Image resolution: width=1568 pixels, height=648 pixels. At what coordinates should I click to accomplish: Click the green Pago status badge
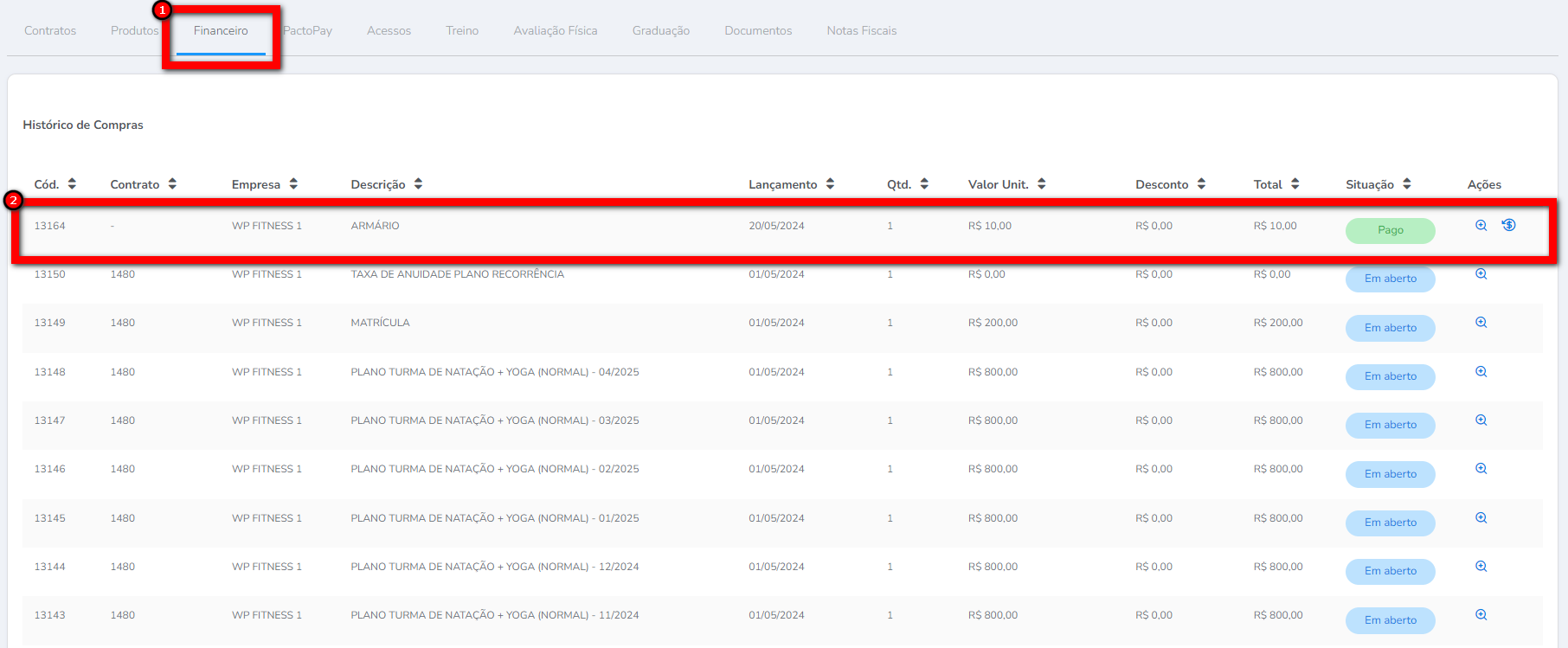(1390, 230)
